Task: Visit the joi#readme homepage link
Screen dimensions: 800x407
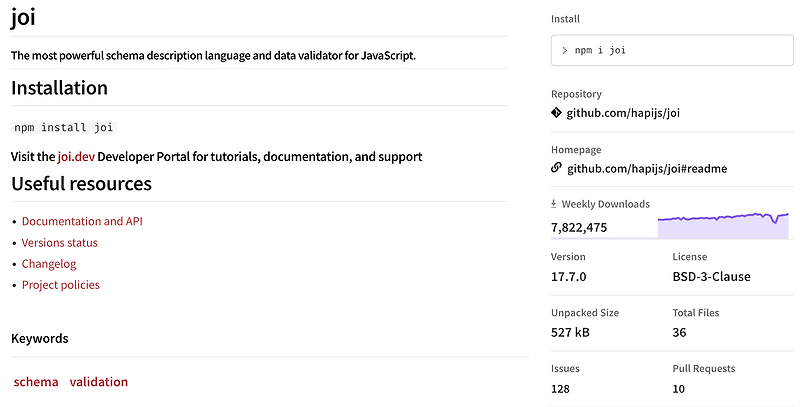Action: 647,168
